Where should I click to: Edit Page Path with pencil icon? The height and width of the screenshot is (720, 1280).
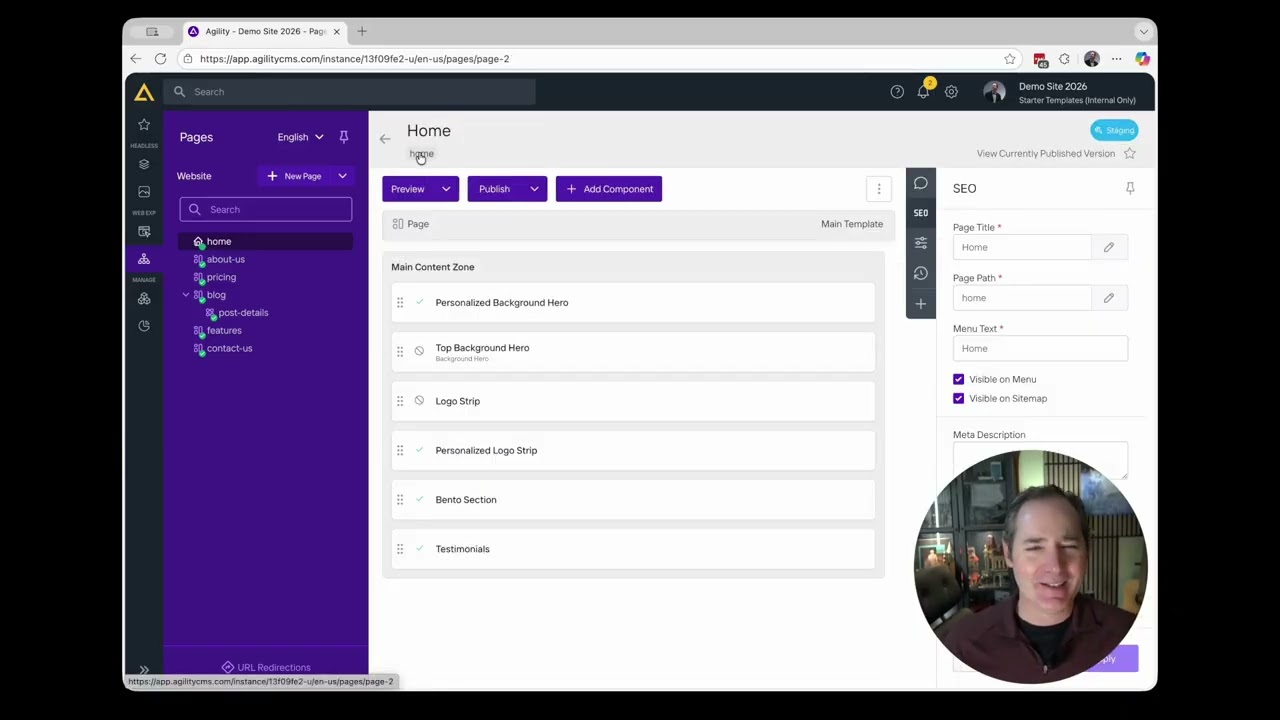click(x=1109, y=298)
